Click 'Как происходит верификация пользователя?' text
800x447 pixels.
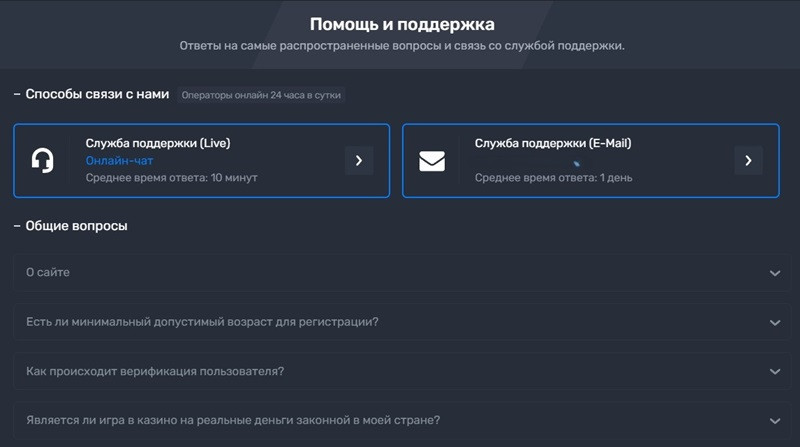[x=155, y=371]
